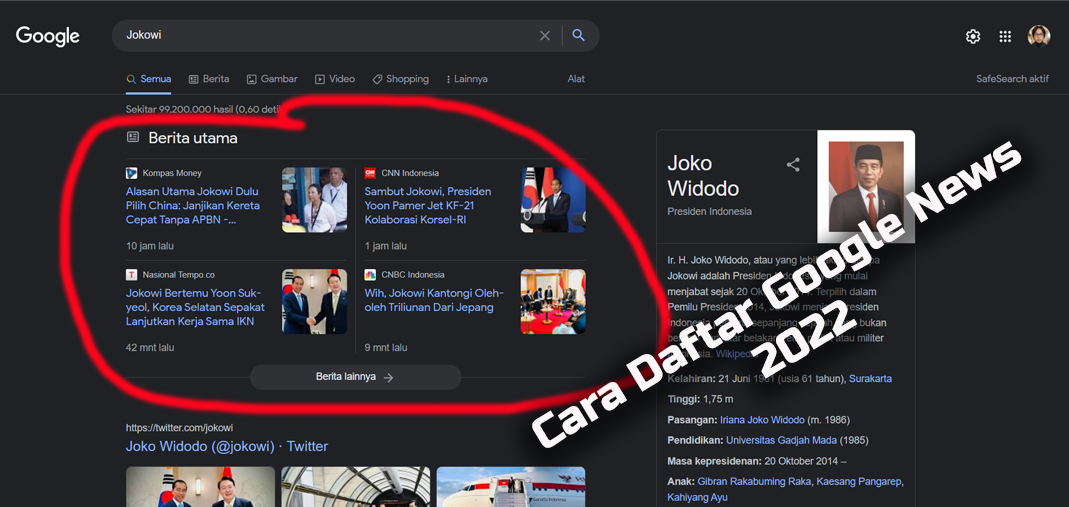The image size is (1069, 507).
Task: Click first Twitter image with Korean flag
Action: [200, 487]
